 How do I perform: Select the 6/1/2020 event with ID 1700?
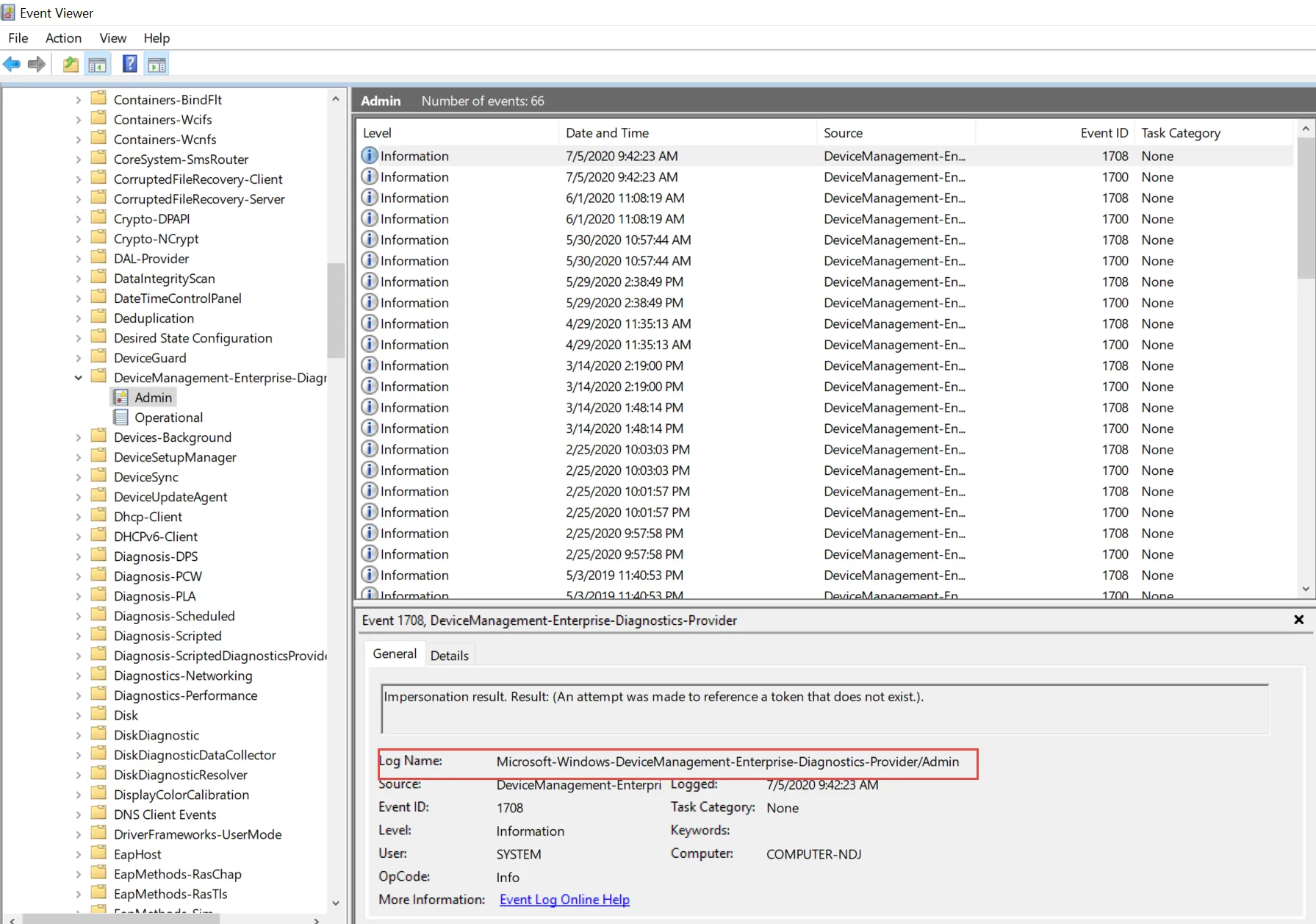tap(625, 219)
